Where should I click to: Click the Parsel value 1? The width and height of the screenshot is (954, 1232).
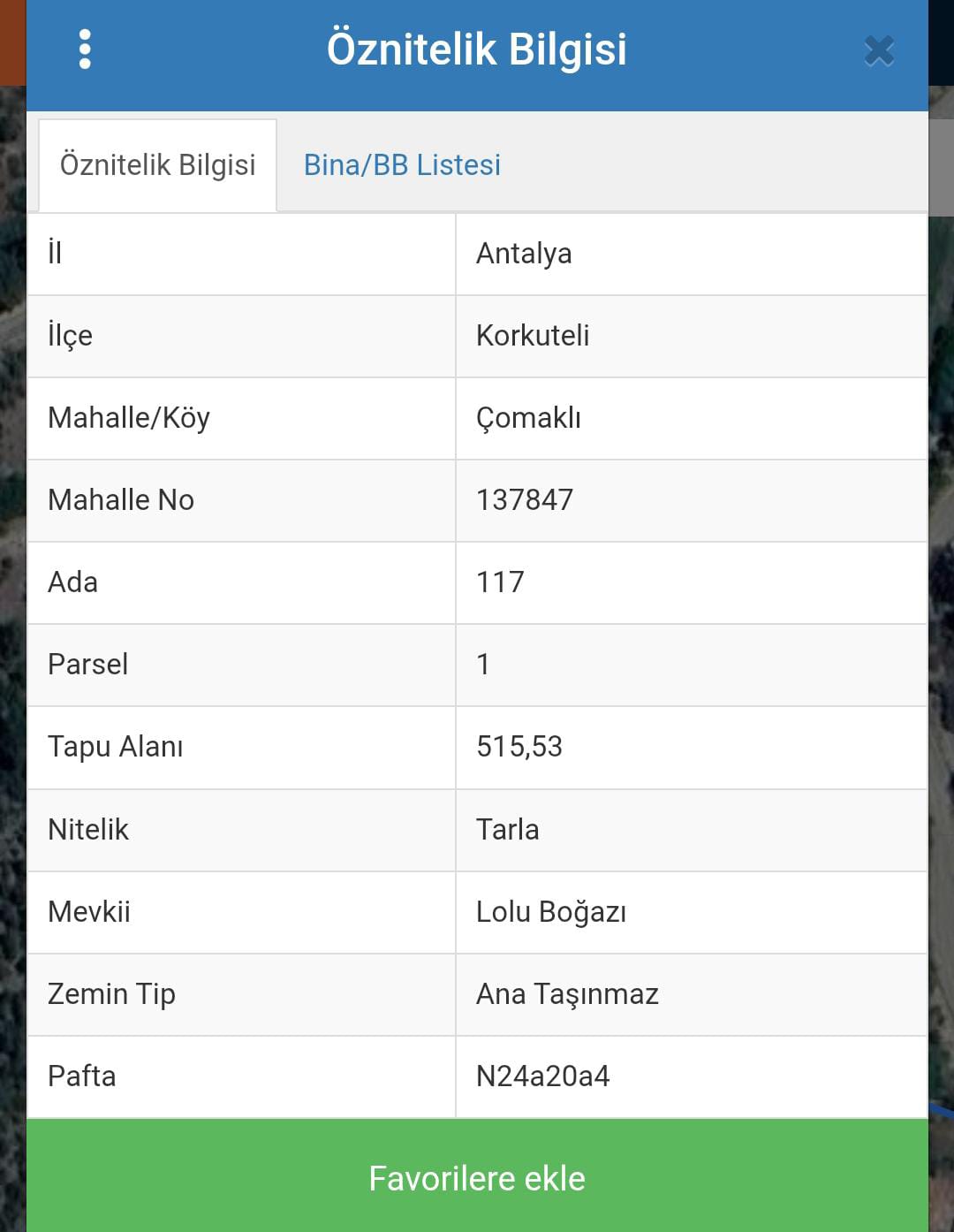483,665
